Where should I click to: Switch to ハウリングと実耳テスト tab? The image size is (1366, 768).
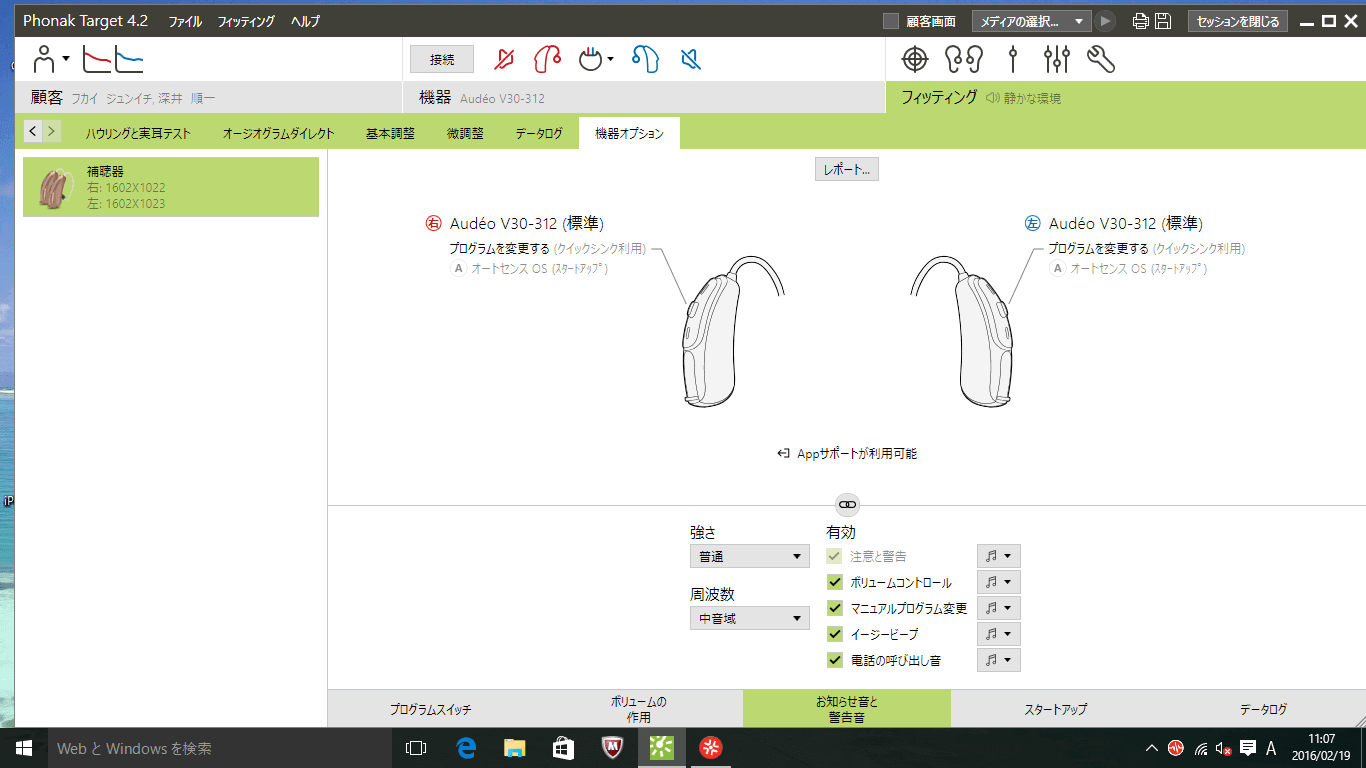tap(137, 133)
